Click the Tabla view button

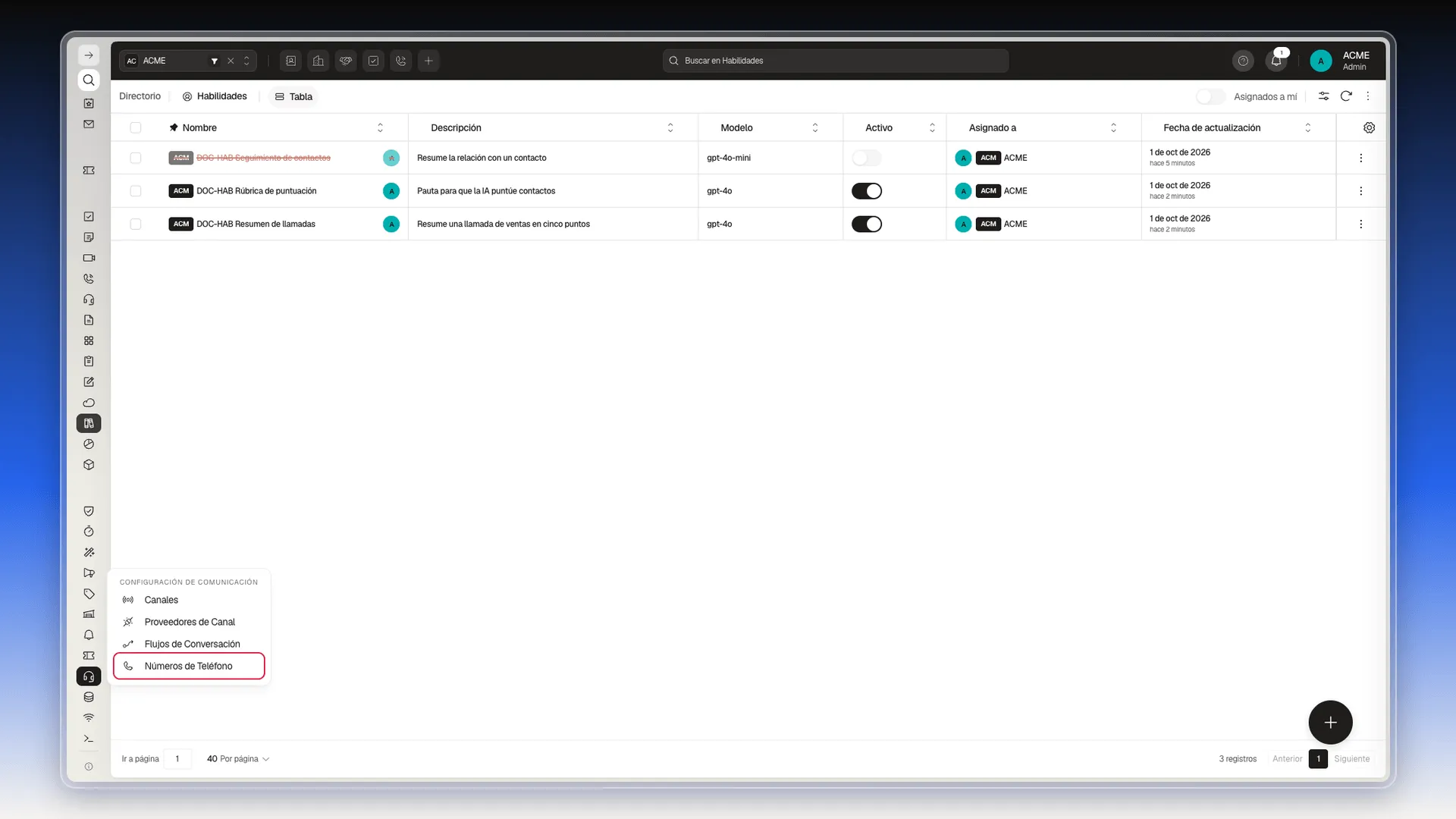[293, 96]
